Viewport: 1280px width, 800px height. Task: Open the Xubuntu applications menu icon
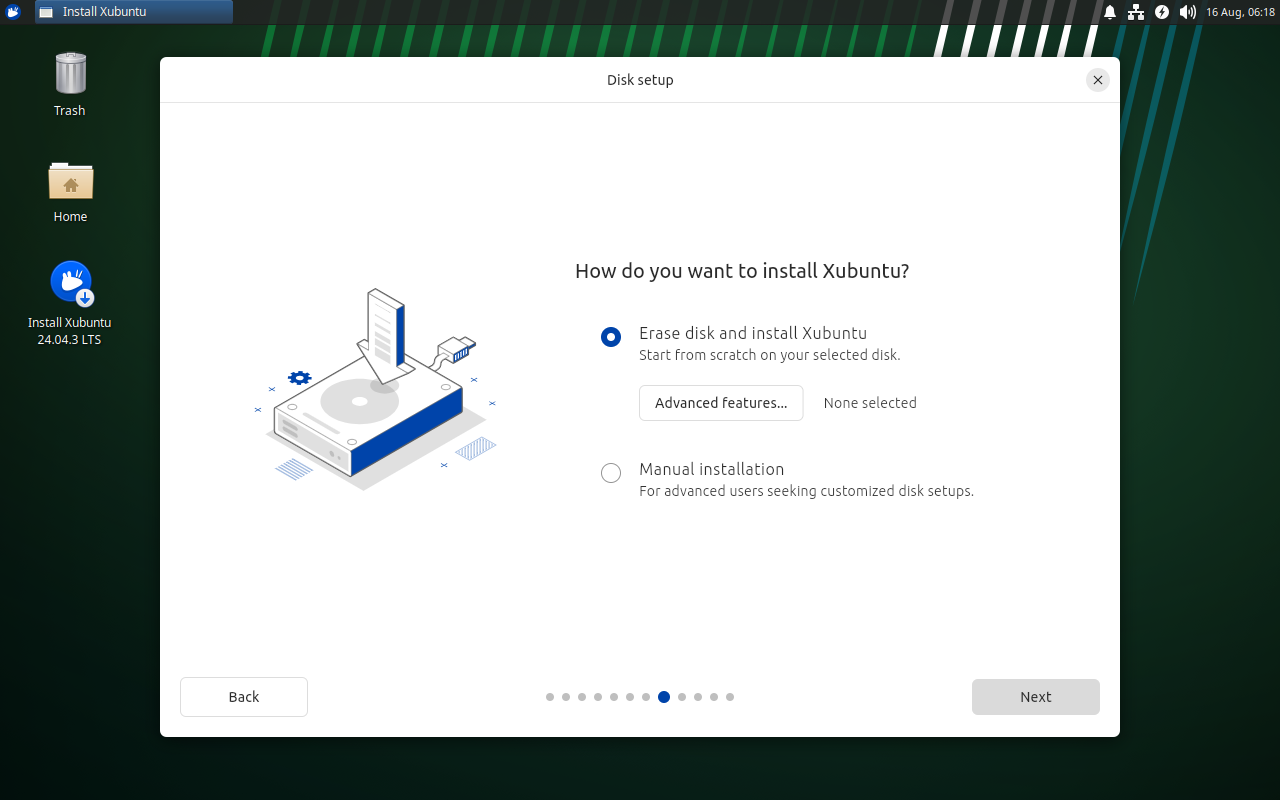[13, 12]
